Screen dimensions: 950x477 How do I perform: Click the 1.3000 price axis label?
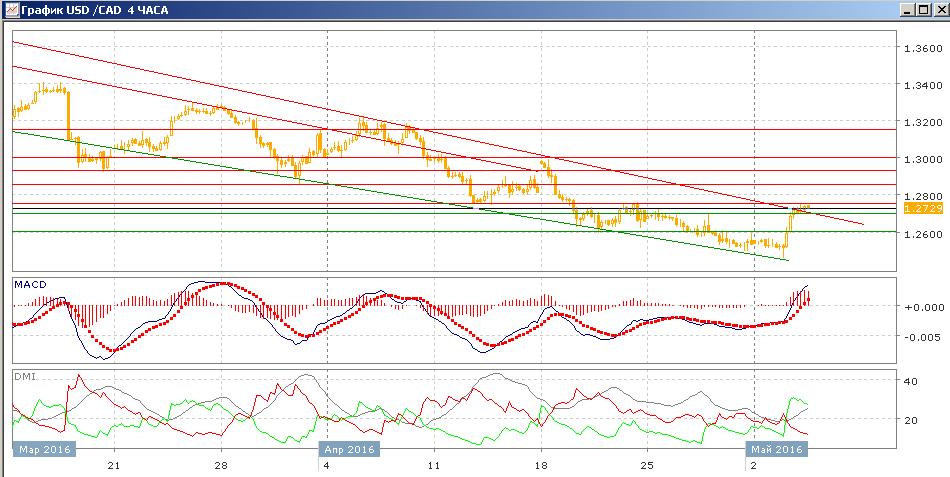[x=923, y=159]
